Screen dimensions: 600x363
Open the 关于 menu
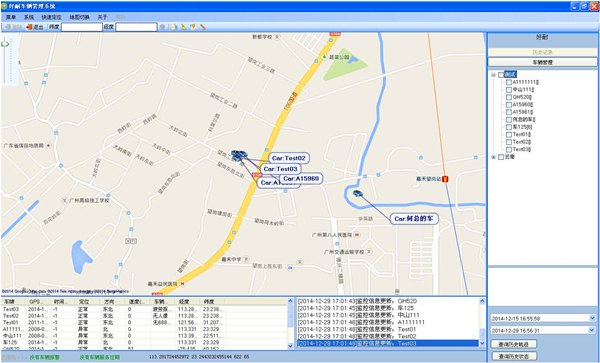[x=102, y=17]
